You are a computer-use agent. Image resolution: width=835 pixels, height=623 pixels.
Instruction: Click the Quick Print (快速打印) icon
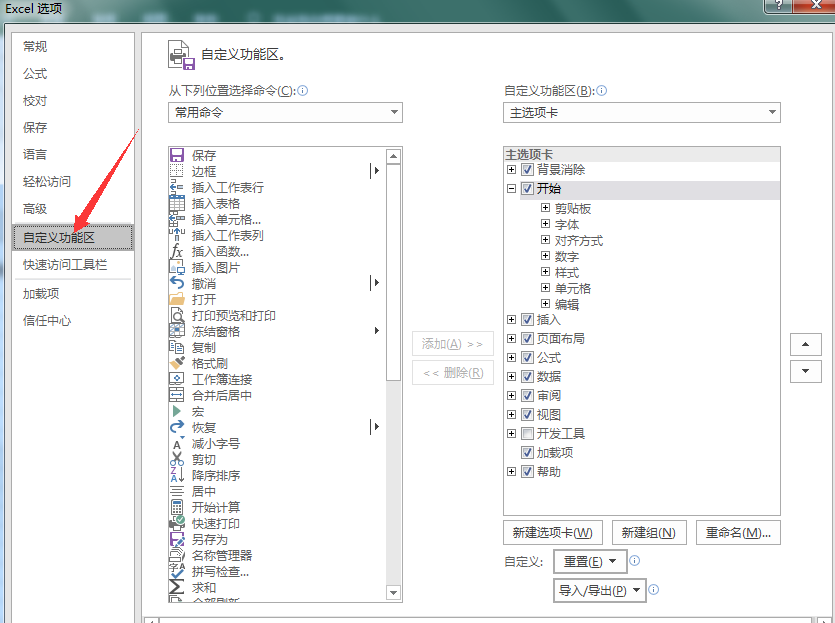click(x=177, y=523)
